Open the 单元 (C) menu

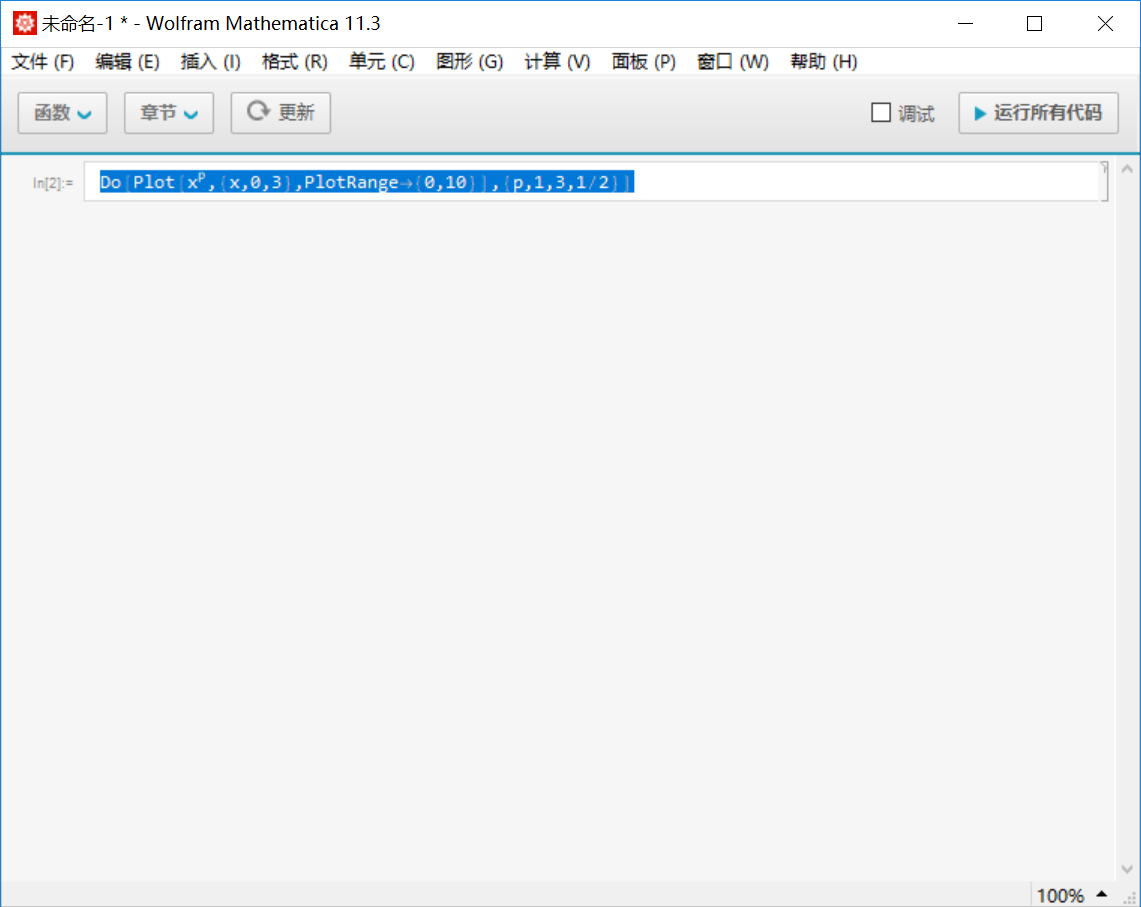[x=381, y=62]
